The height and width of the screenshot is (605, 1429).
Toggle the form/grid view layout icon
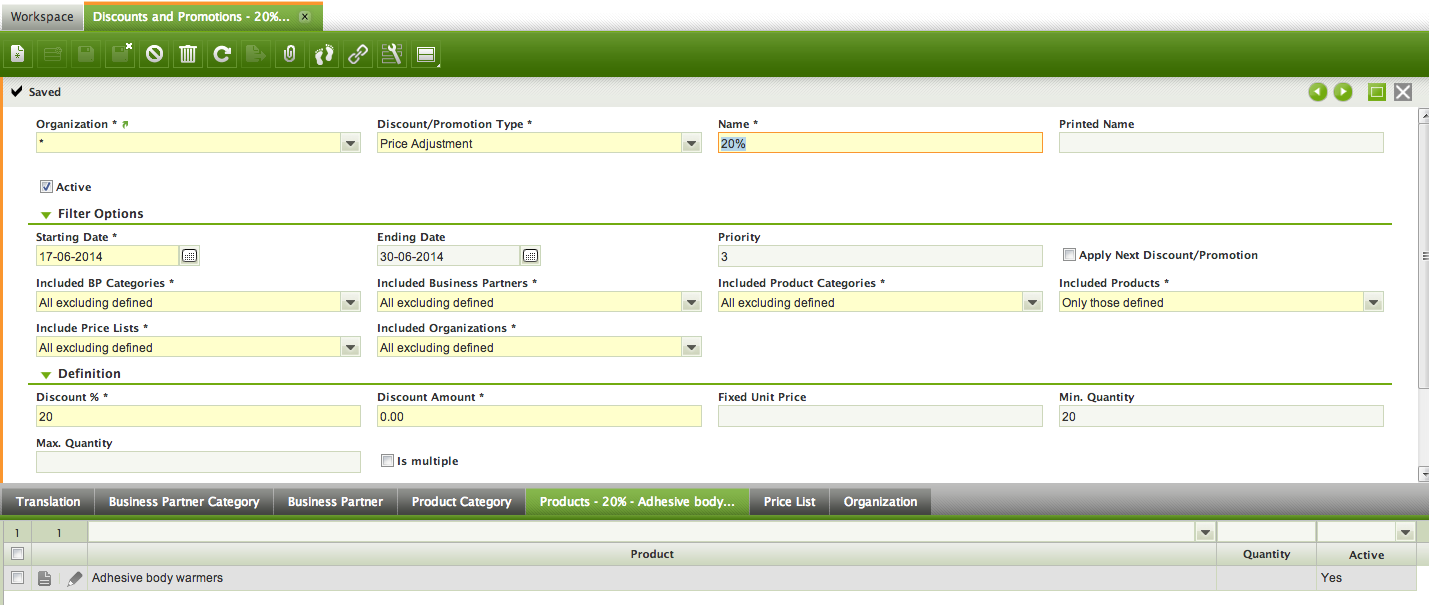click(x=426, y=54)
